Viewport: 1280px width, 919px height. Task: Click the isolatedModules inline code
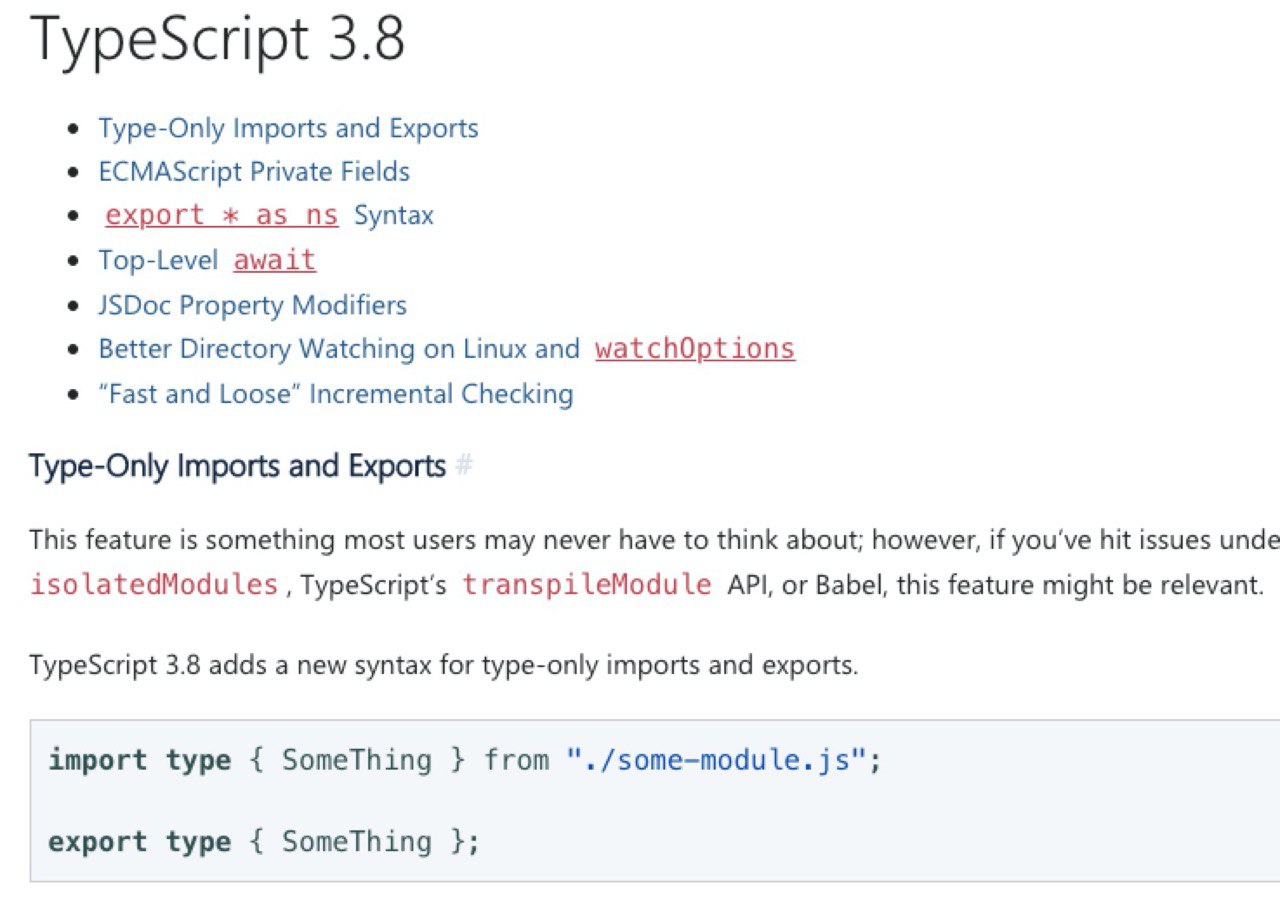pyautogui.click(x=154, y=585)
